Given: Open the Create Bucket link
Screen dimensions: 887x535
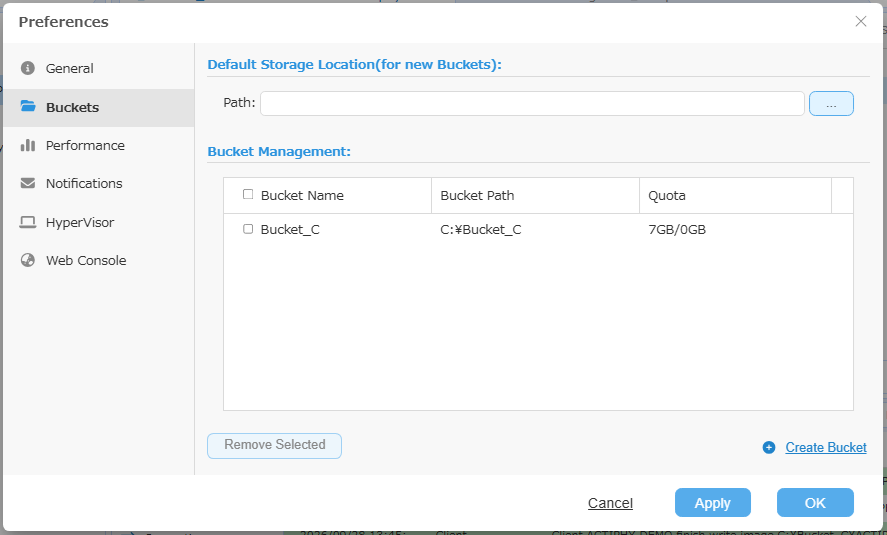Looking at the screenshot, I should click(826, 447).
